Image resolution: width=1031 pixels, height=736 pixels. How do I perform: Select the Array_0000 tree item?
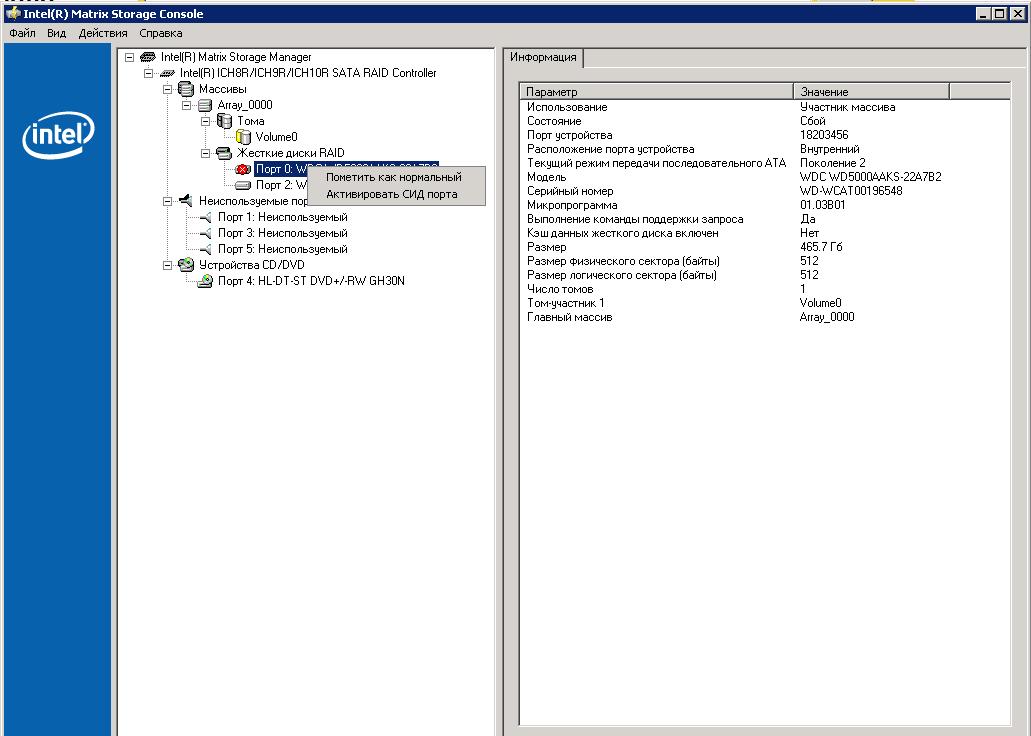[245, 105]
